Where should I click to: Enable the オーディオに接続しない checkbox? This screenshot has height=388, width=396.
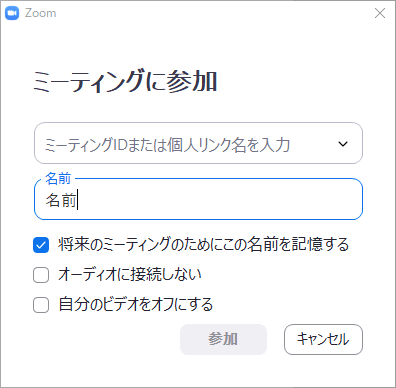pos(41,275)
